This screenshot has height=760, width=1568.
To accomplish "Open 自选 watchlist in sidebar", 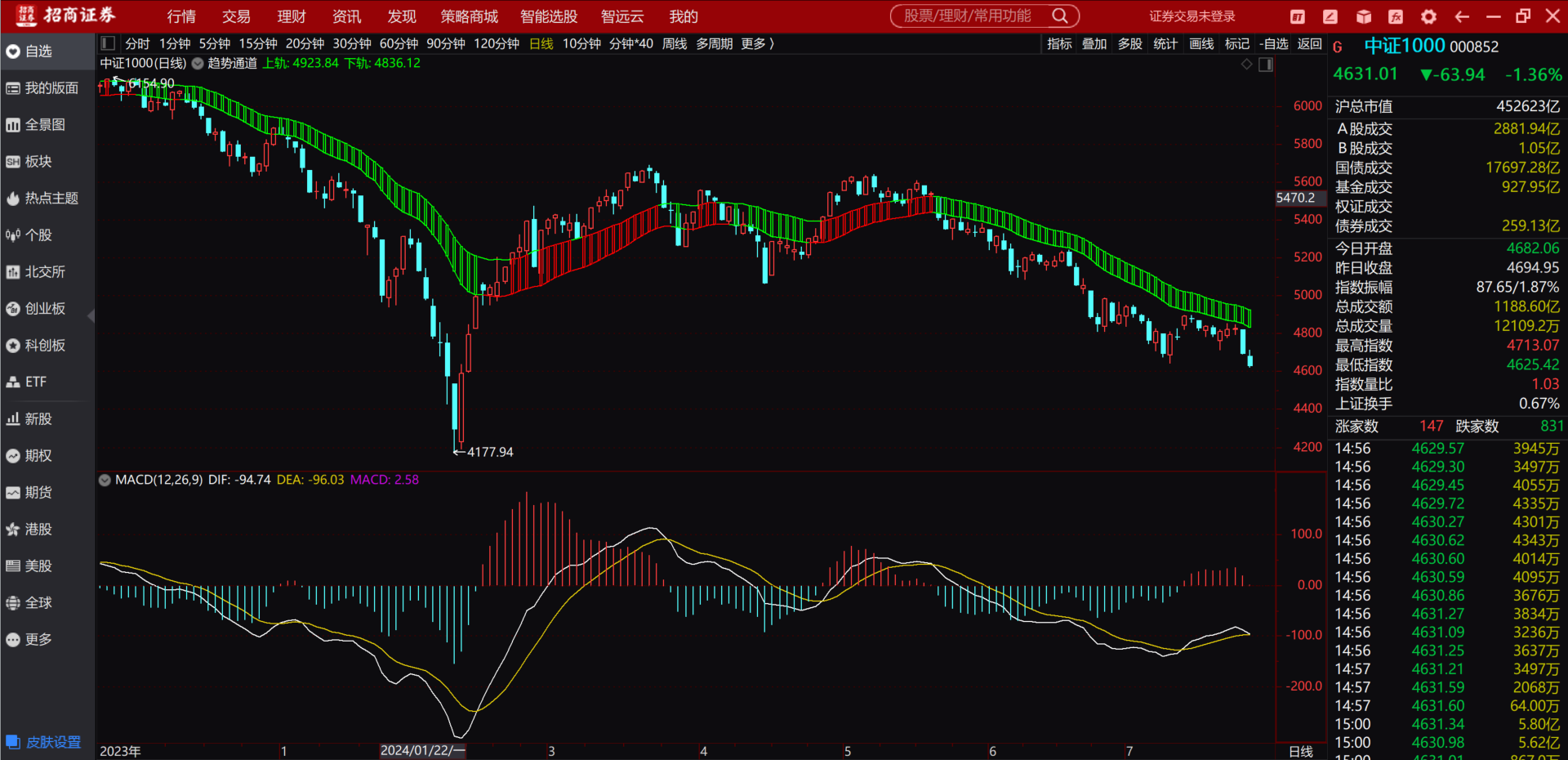I will tap(47, 51).
